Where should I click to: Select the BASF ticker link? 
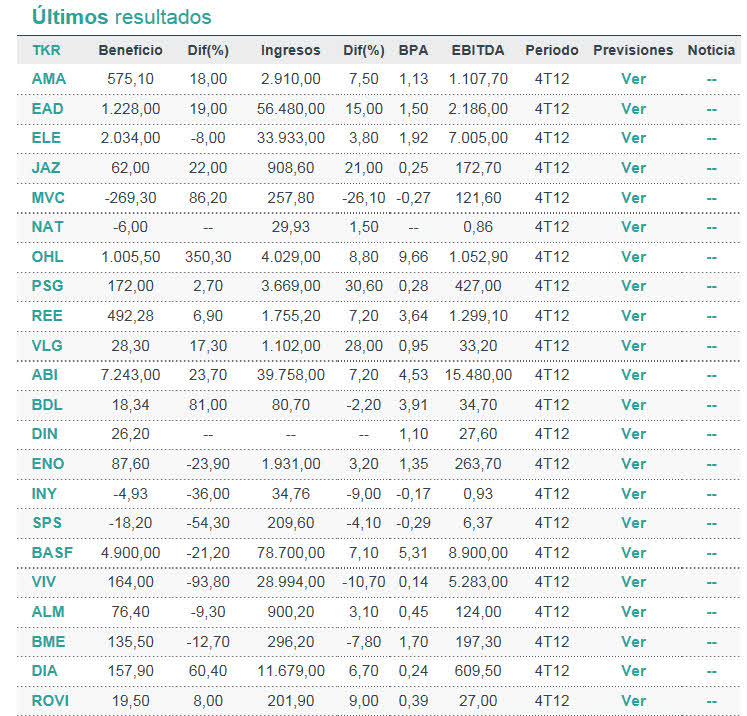click(50, 553)
